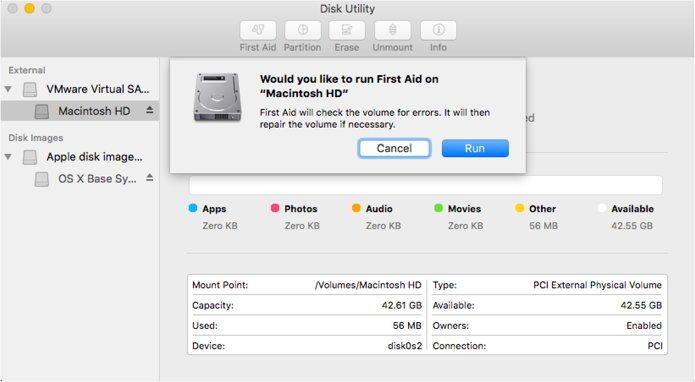Click the Enabled owners value
This screenshot has height=382, width=695.
(644, 325)
